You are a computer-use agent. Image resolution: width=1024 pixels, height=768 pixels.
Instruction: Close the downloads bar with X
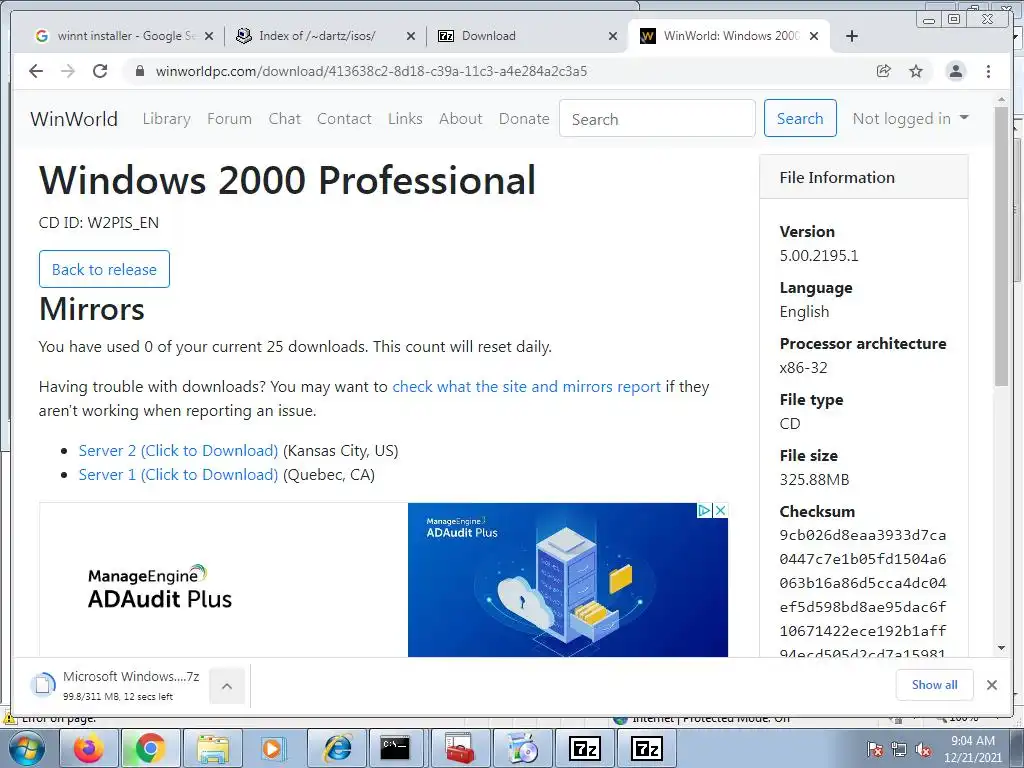[x=992, y=685]
